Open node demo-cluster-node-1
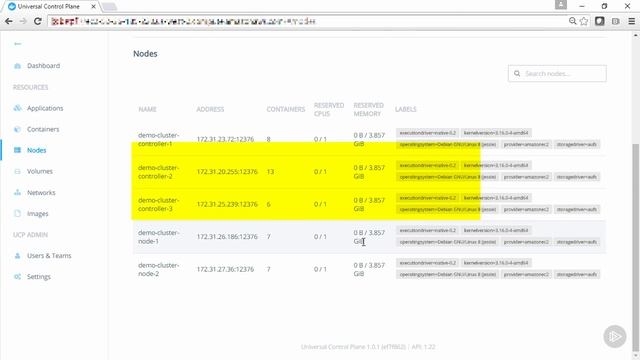Viewport: 640px width, 360px height. 158,237
